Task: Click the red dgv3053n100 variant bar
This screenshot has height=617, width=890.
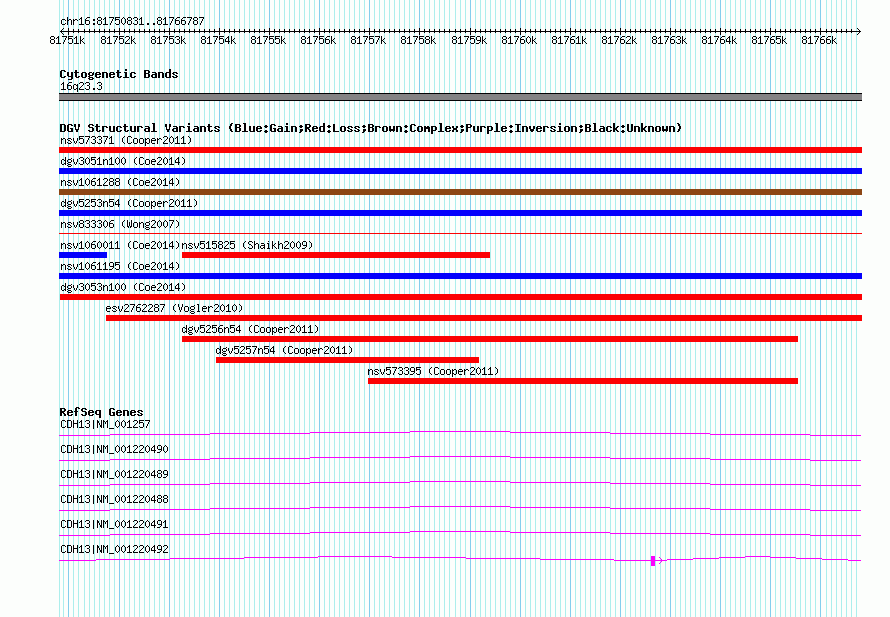Action: pos(460,297)
